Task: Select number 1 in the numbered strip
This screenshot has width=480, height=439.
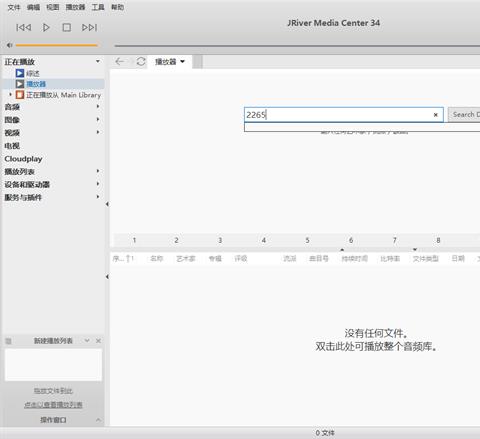Action: click(134, 240)
